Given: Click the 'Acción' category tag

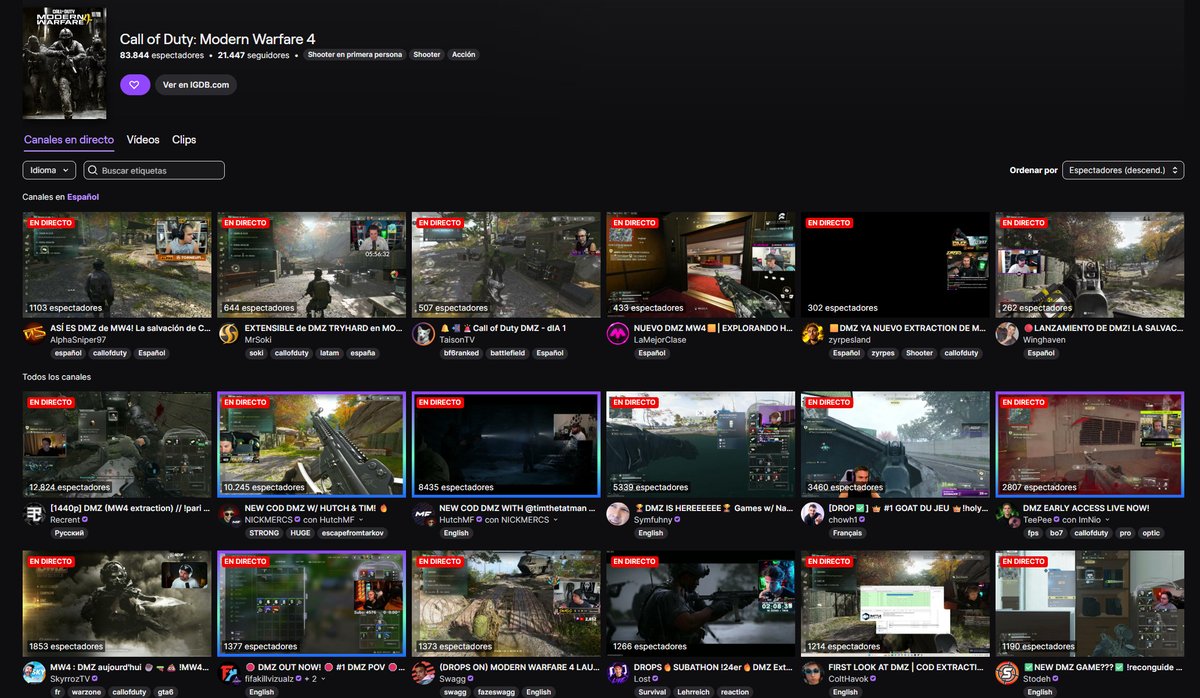Looking at the screenshot, I should (464, 55).
